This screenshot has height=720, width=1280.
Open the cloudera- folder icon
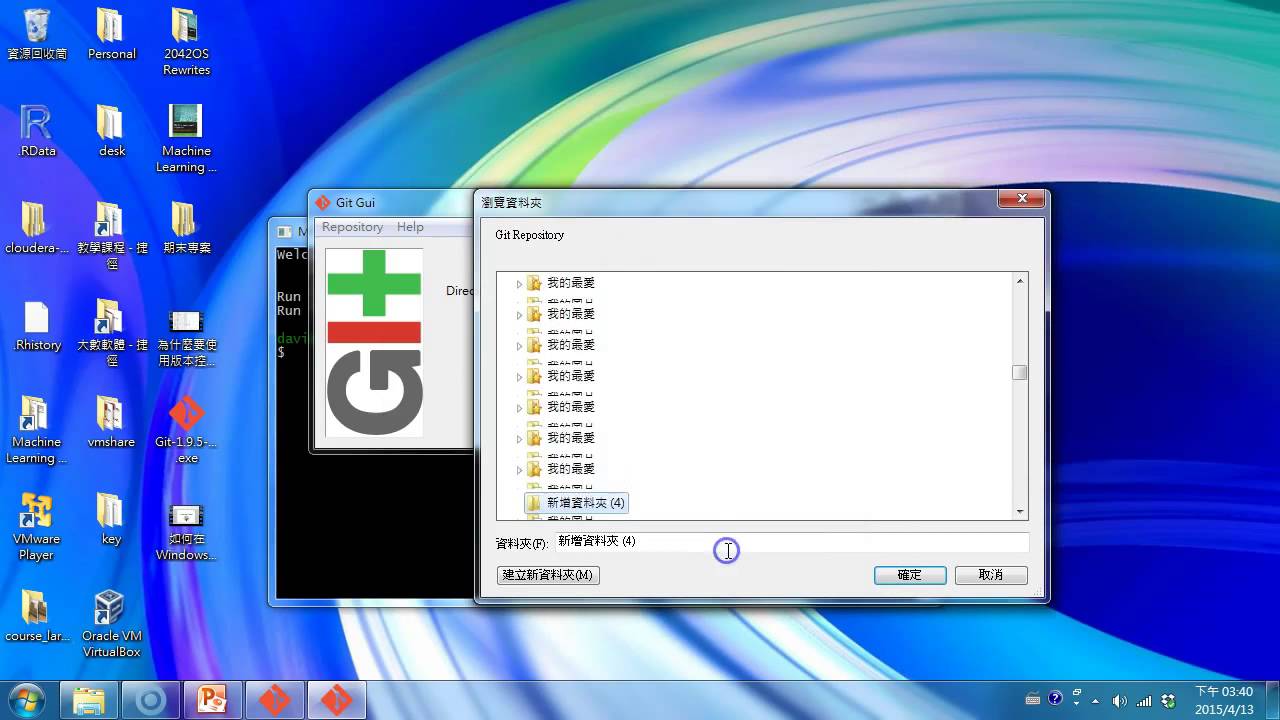click(x=36, y=229)
